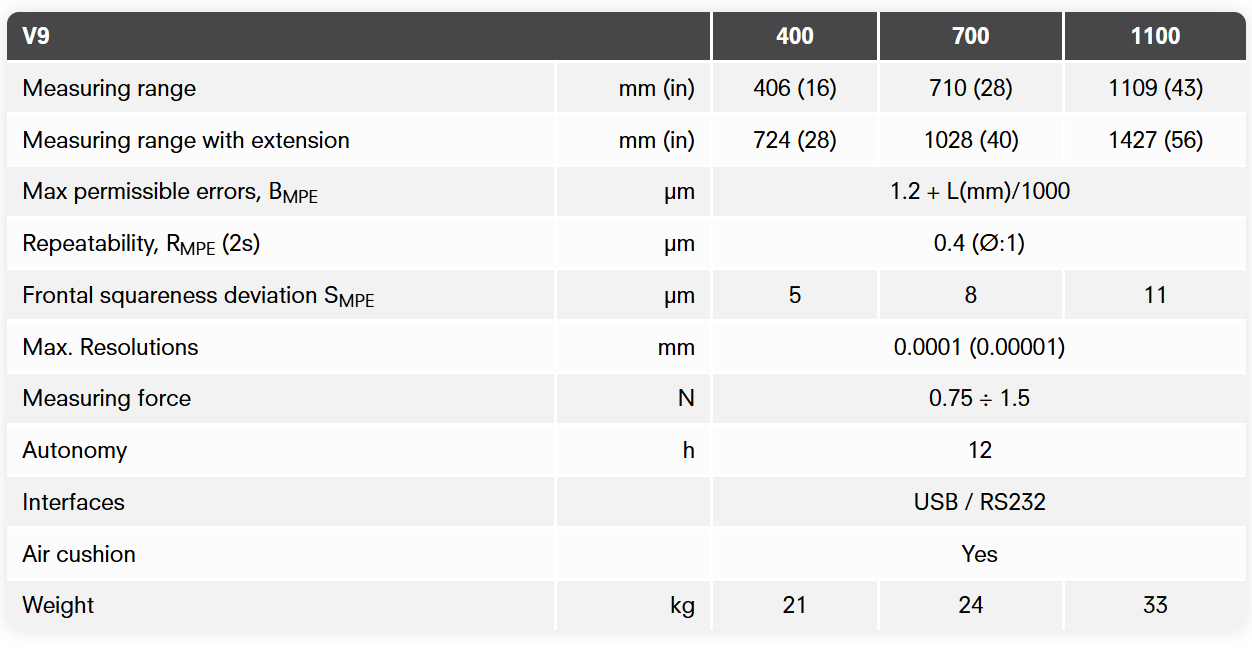Click the Measuring range with extension label
The image size is (1252, 651).
(x=186, y=140)
